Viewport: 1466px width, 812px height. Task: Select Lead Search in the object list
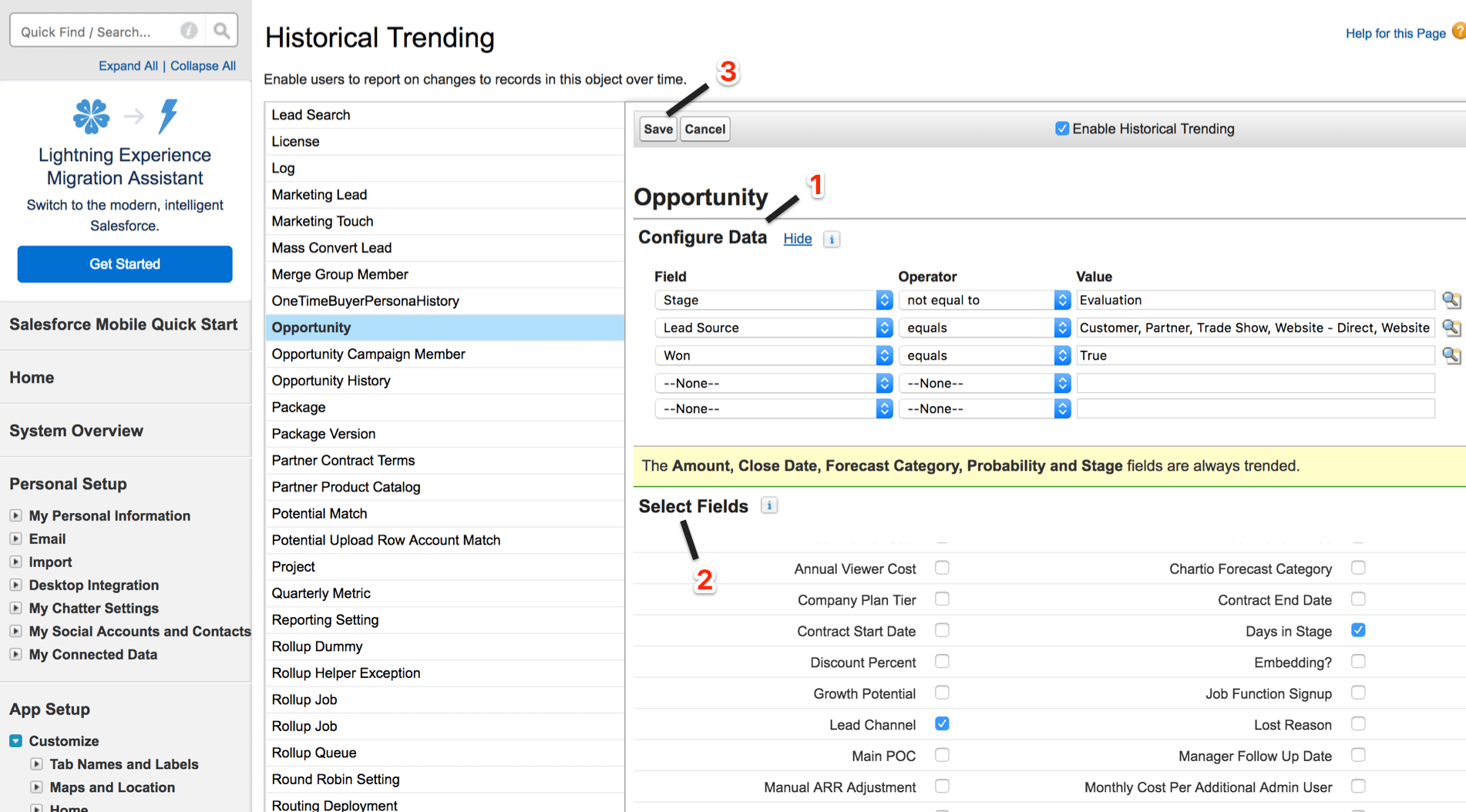pos(445,115)
